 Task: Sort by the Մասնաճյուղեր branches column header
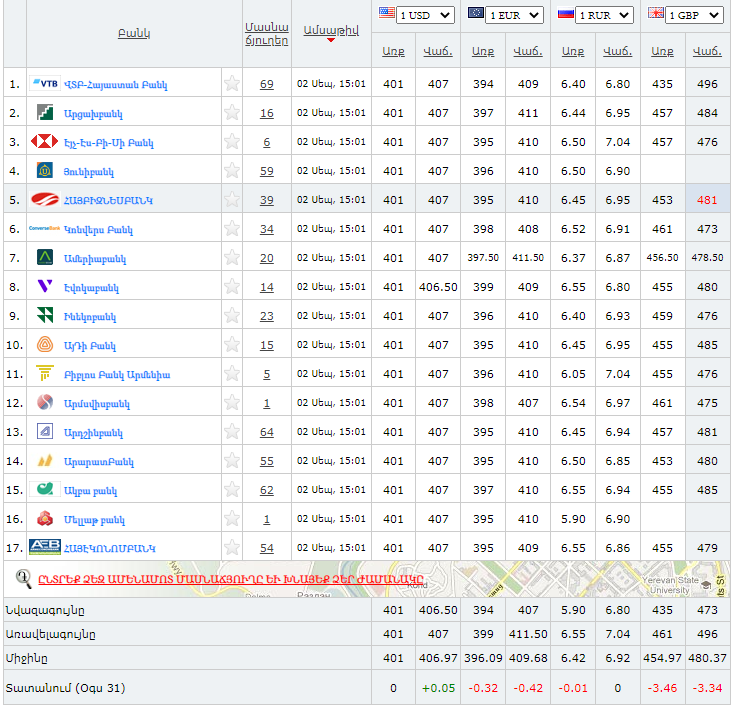tap(267, 34)
